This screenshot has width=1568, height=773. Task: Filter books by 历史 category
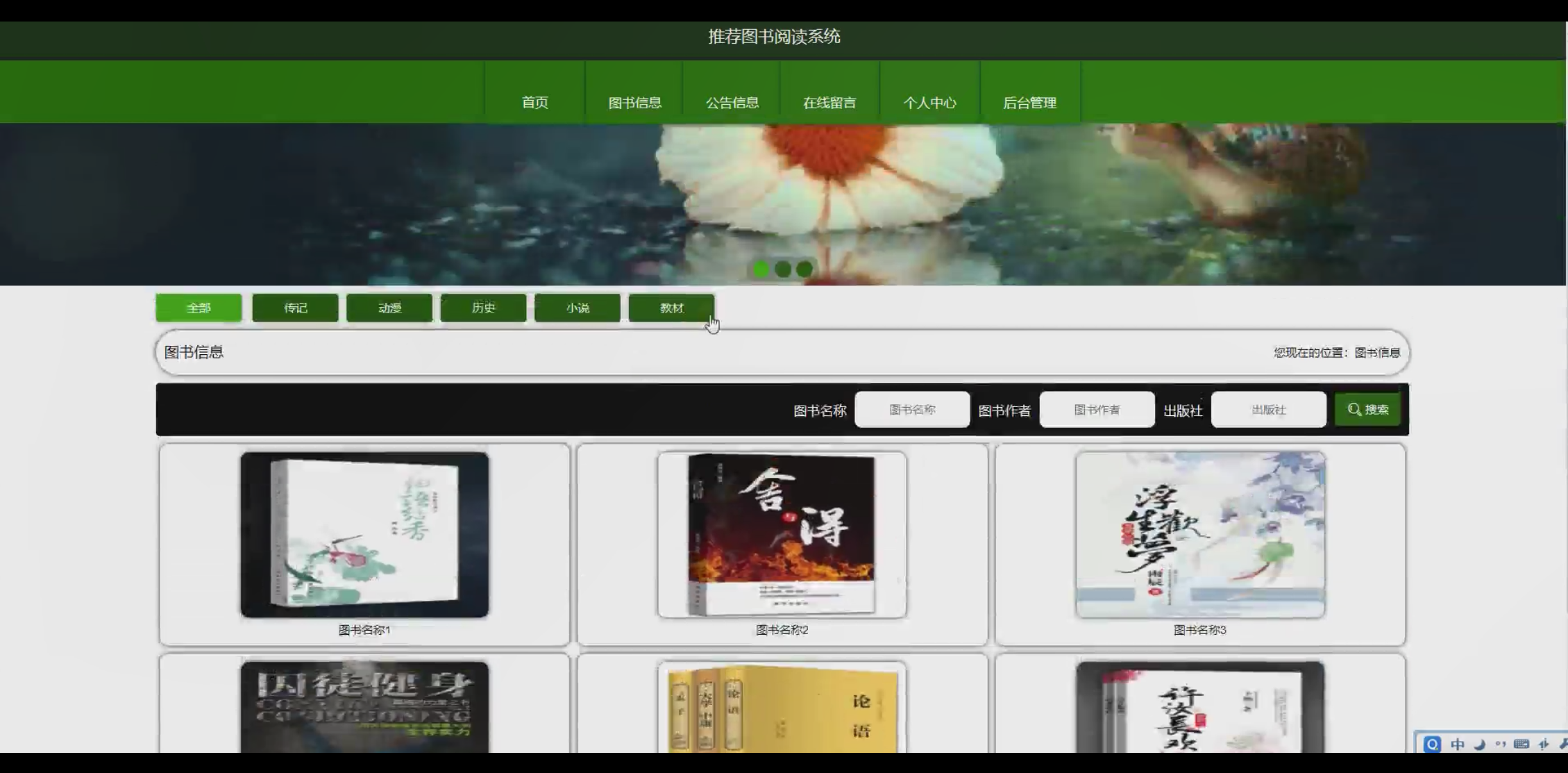(483, 308)
